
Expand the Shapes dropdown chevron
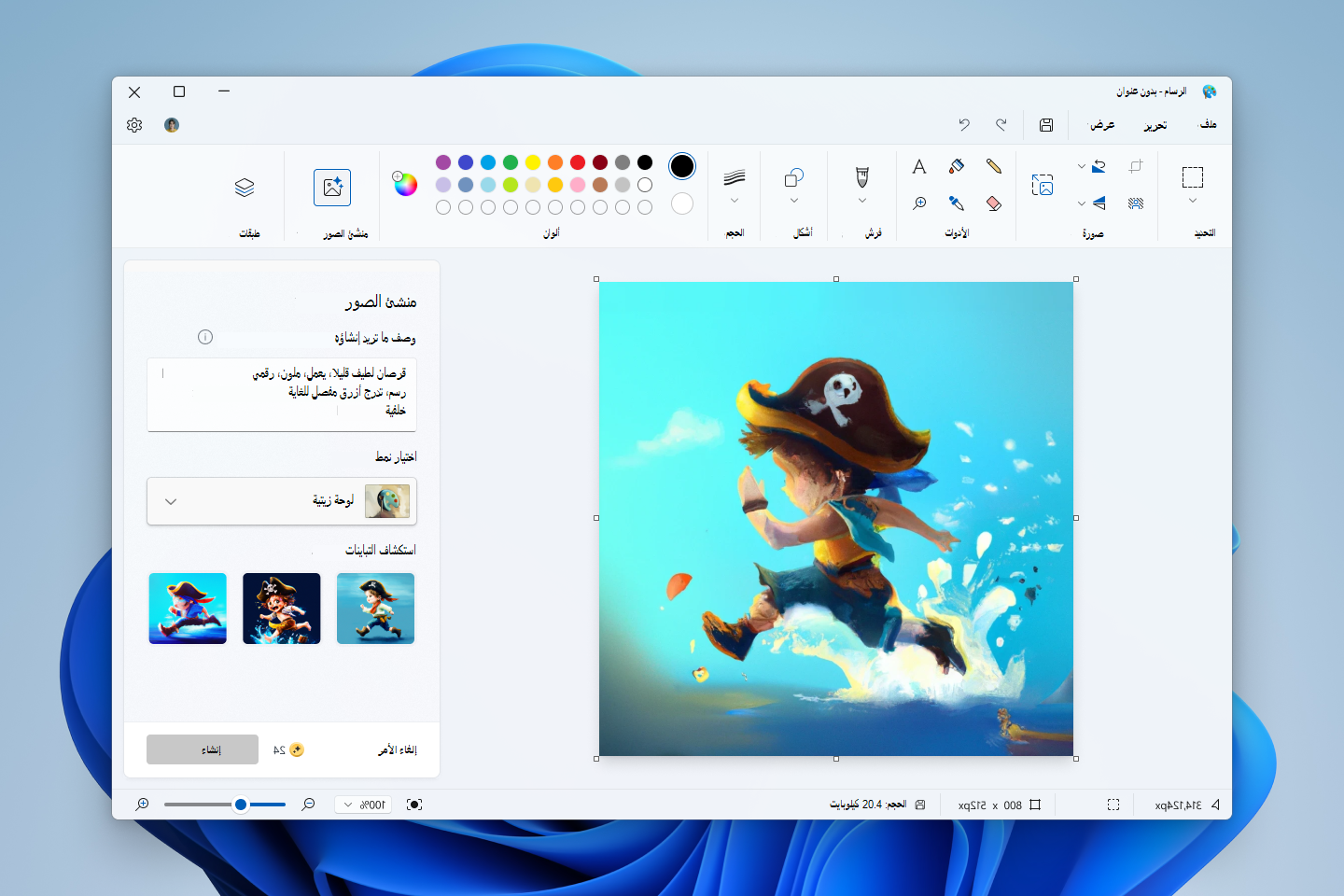(794, 201)
